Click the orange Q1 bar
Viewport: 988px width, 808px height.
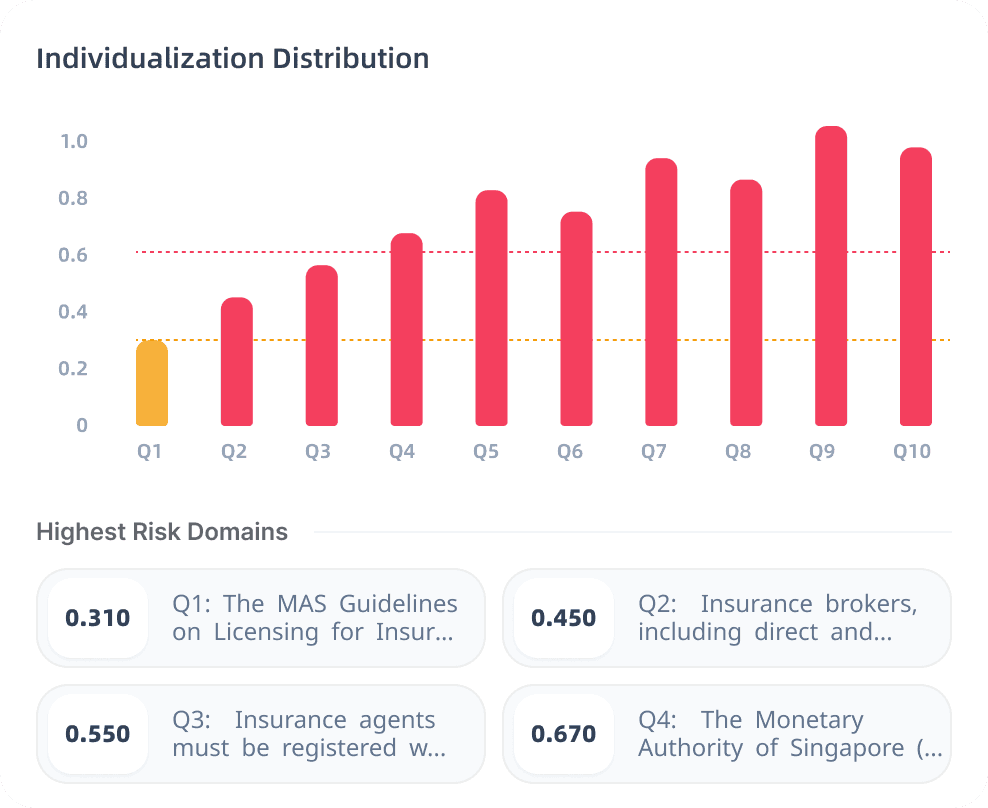(x=152, y=383)
